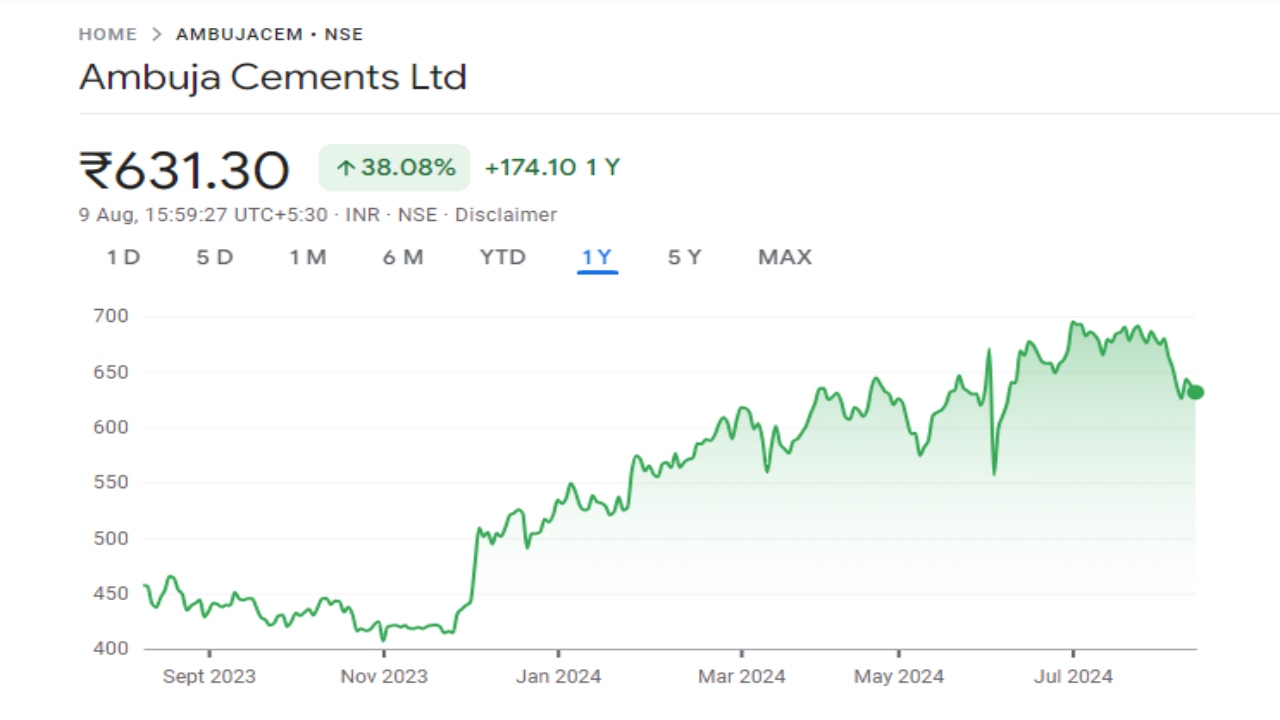
Task: Click the ₹631.30 stock price
Action: pyautogui.click(x=185, y=170)
